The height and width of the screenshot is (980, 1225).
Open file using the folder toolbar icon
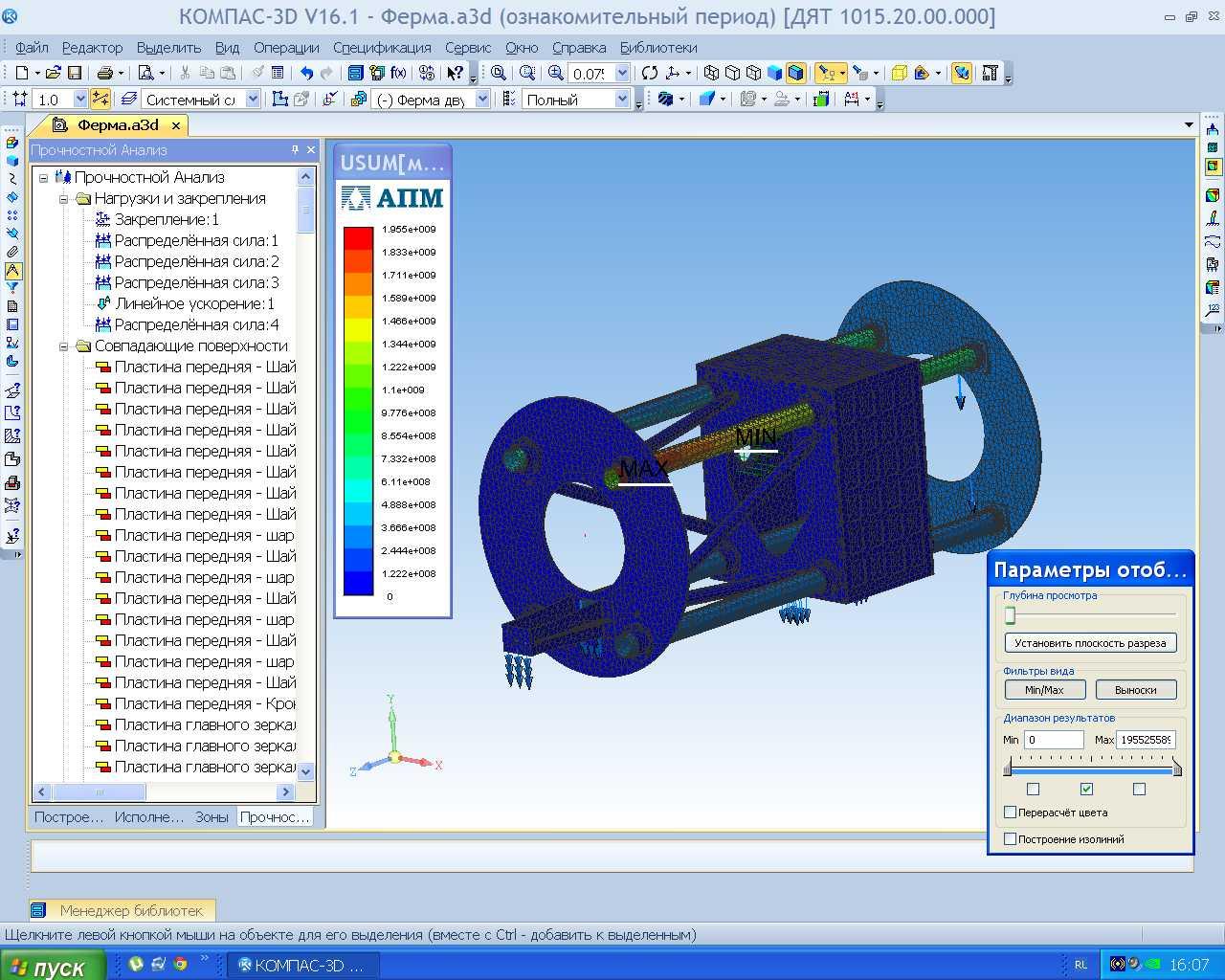click(54, 73)
